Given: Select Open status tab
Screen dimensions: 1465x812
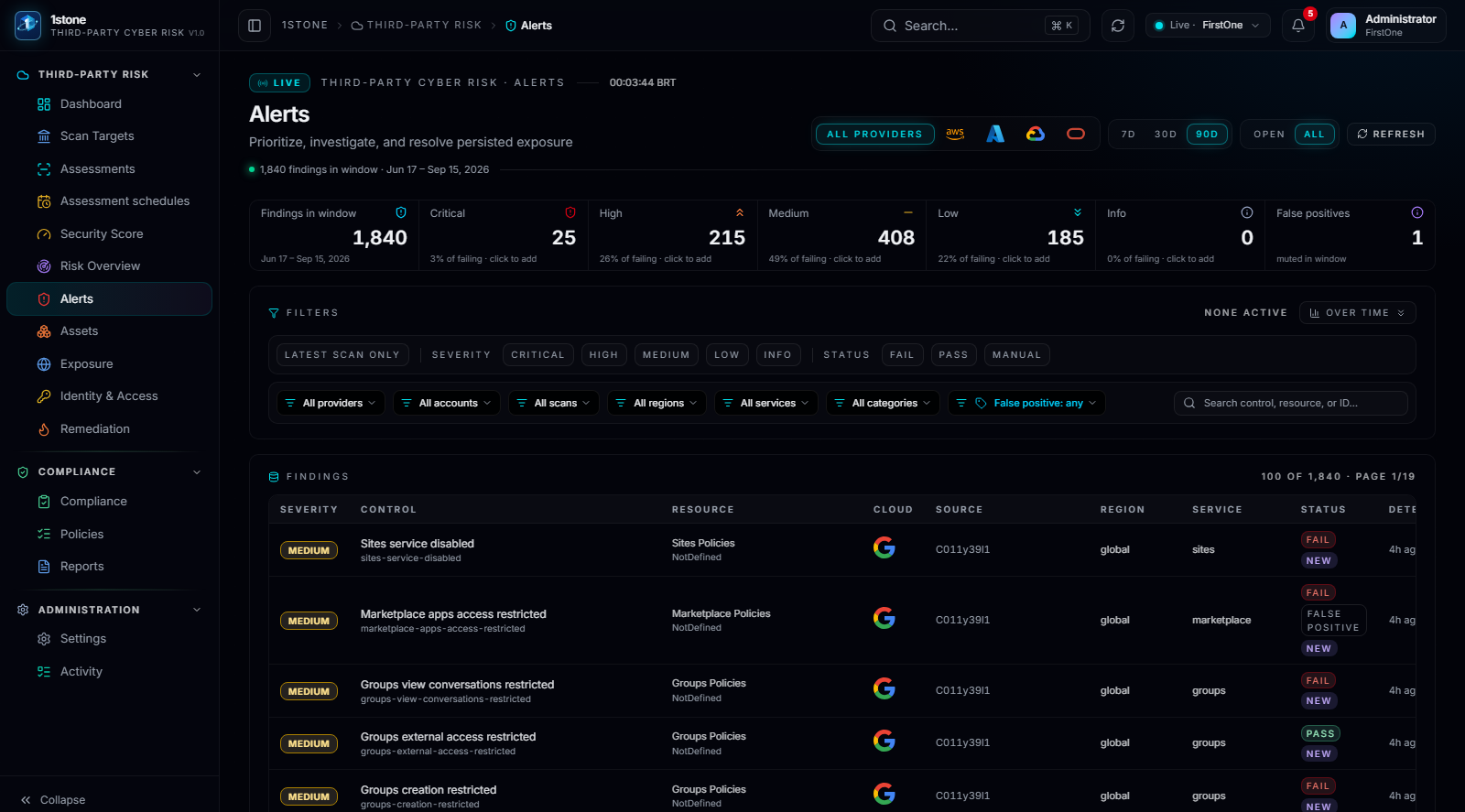Looking at the screenshot, I should point(1269,134).
